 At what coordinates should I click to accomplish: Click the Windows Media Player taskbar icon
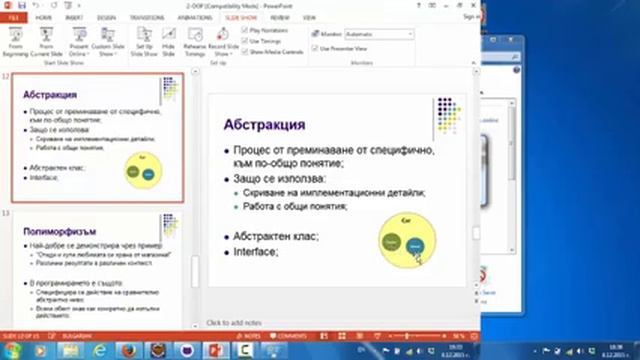40,351
